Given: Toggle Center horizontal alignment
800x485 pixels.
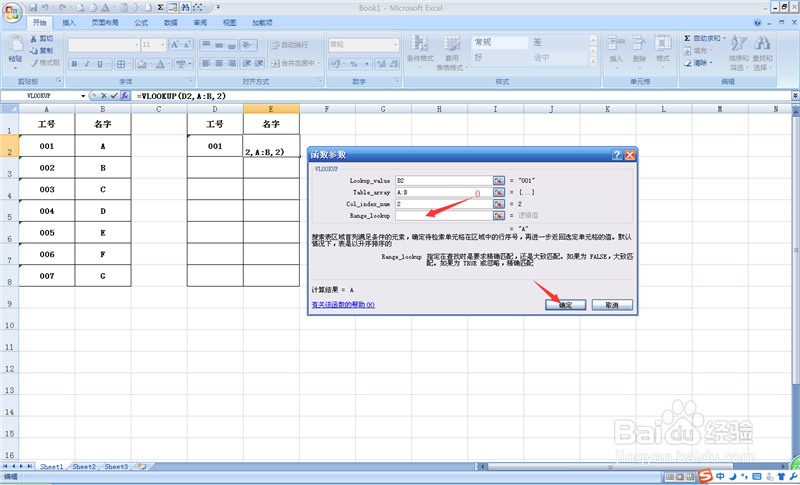Looking at the screenshot, I should click(219, 63).
